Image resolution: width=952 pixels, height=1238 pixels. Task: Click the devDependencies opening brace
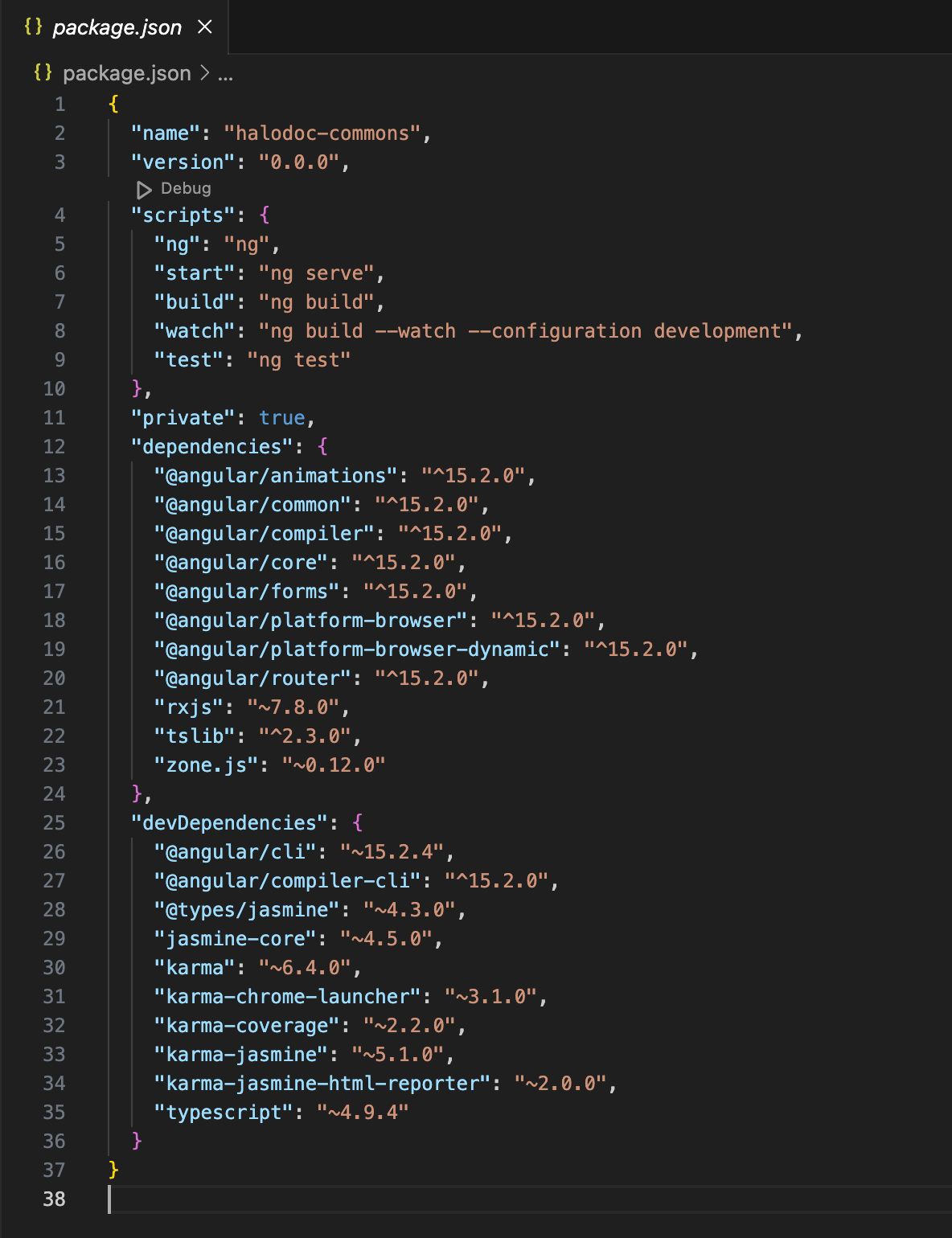click(357, 823)
